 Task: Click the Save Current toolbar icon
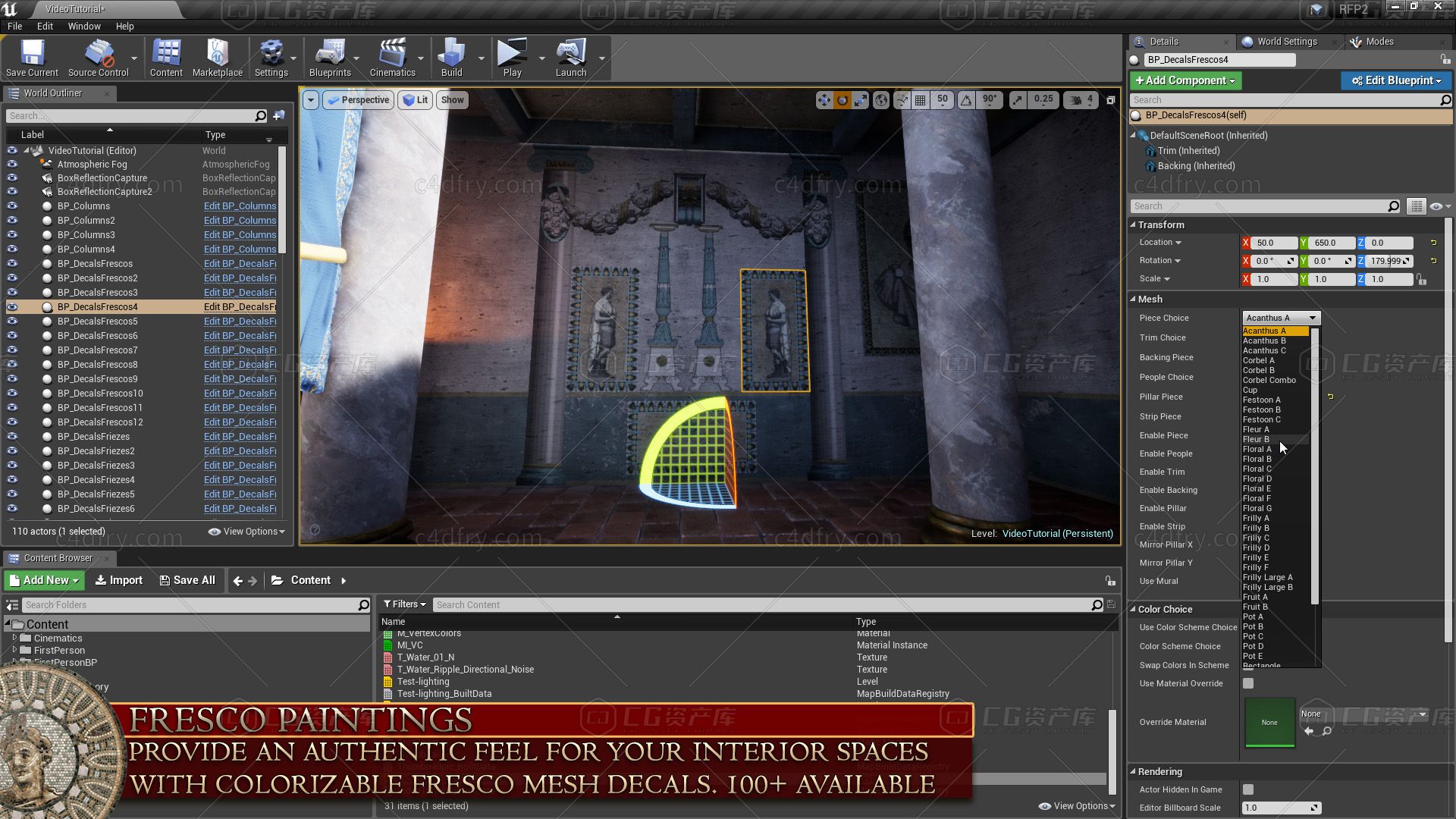(x=32, y=58)
